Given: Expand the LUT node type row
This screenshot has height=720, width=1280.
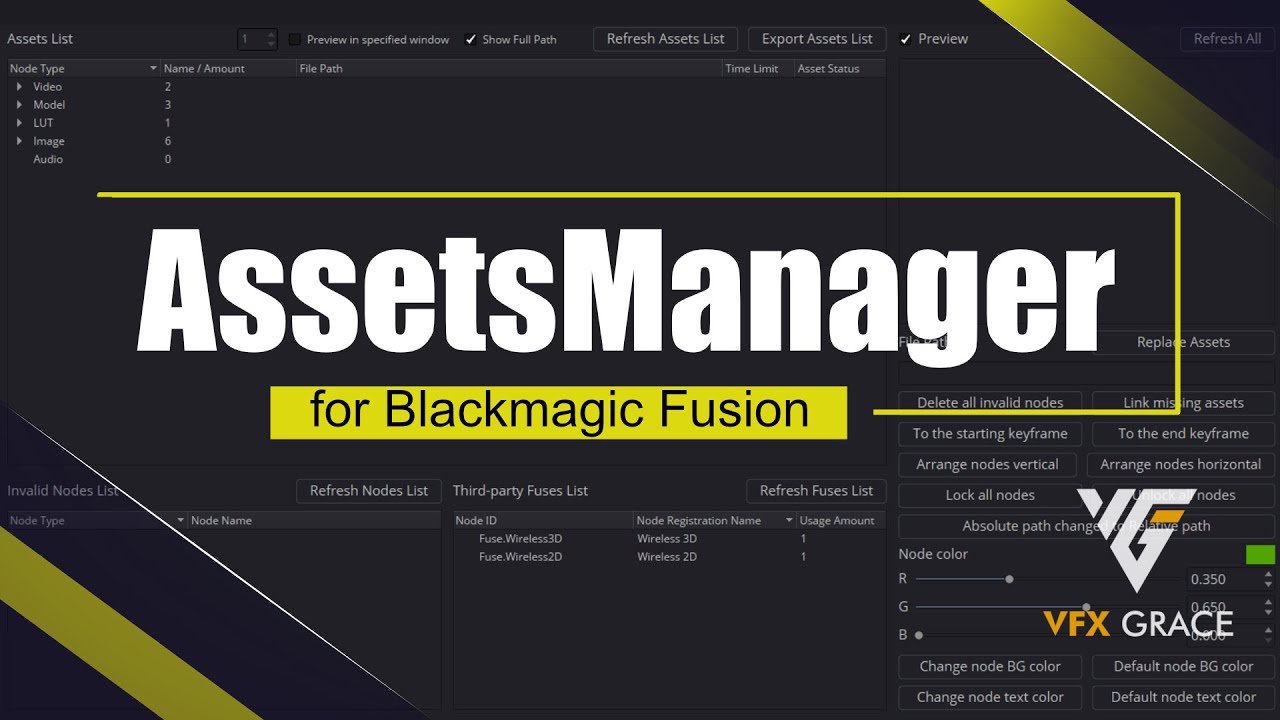Looking at the screenshot, I should pyautogui.click(x=19, y=123).
